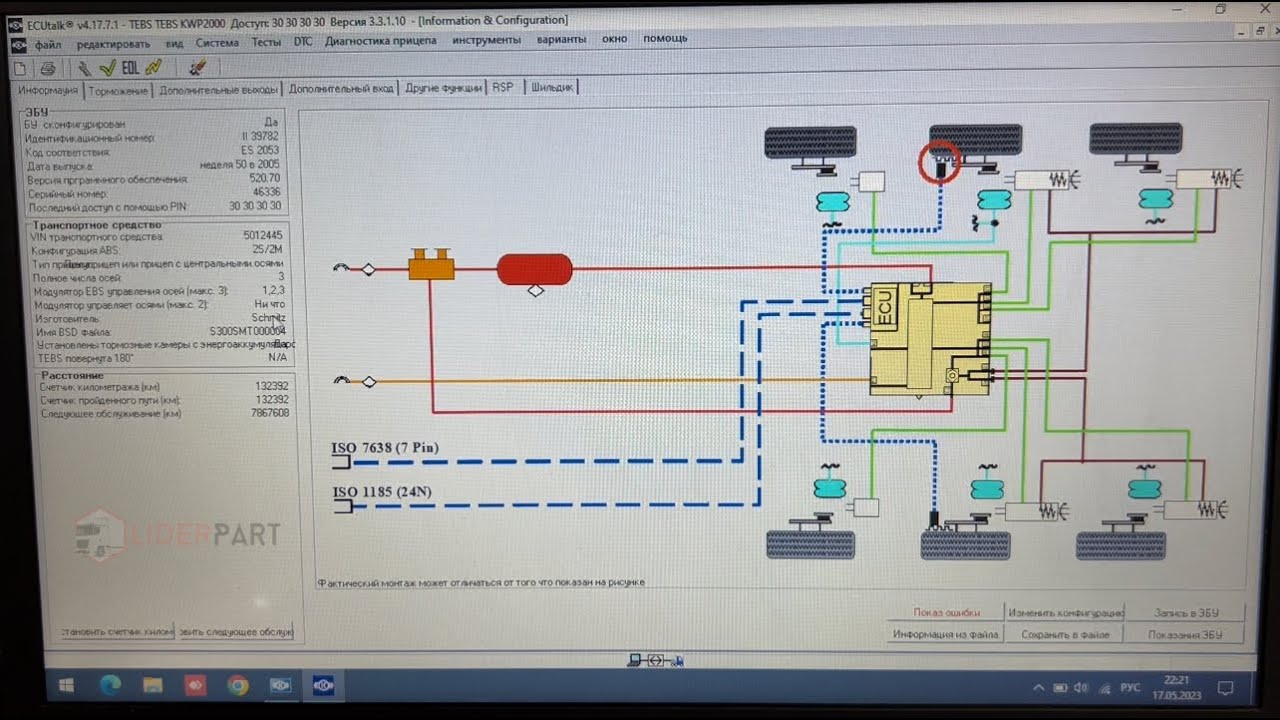Show hidden system tray icons

click(1038, 688)
